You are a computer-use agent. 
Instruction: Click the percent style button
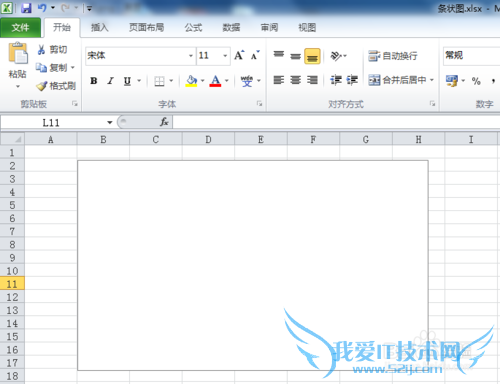(x=476, y=81)
